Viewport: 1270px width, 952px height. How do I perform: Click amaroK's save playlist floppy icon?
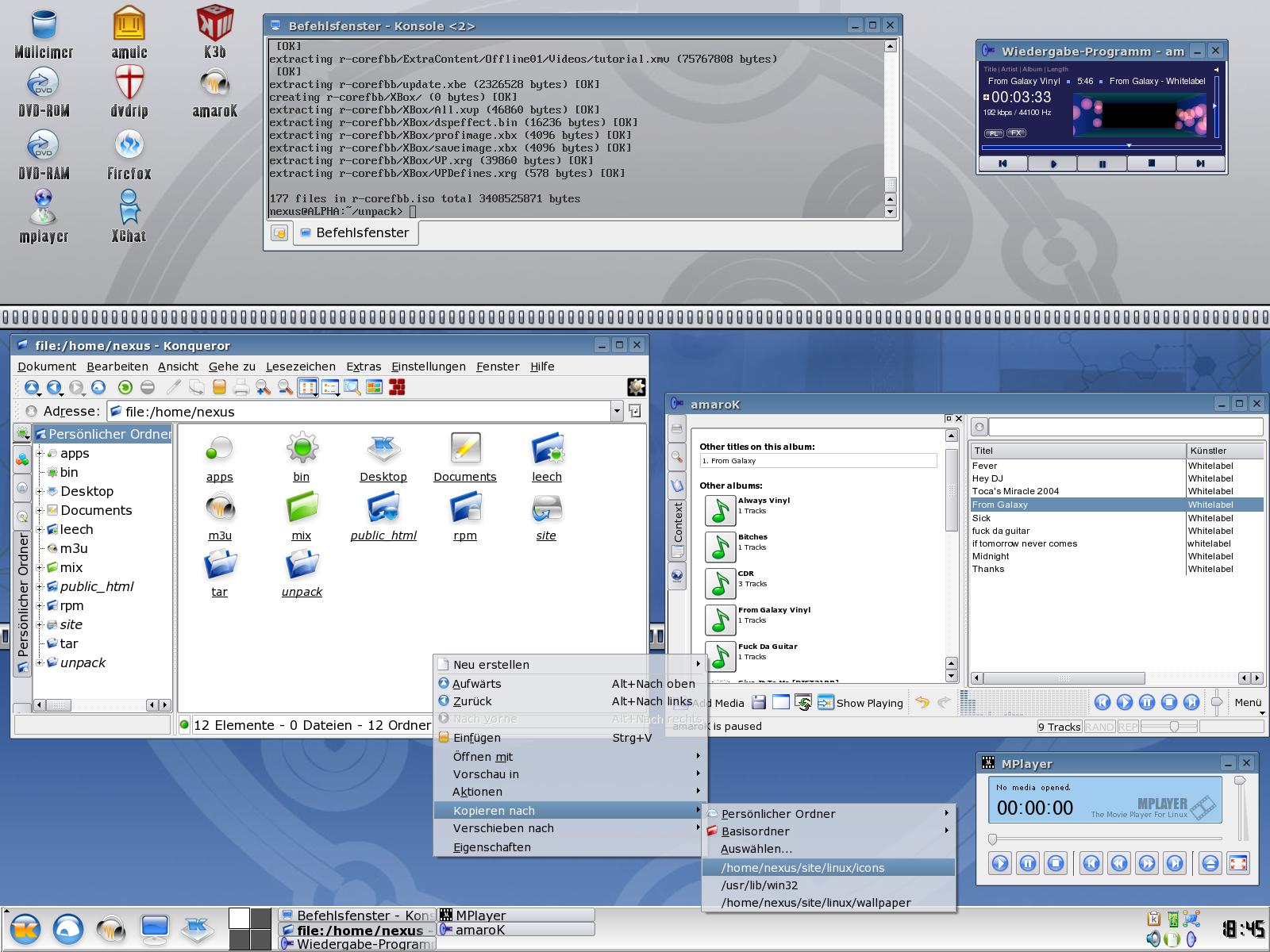point(759,702)
